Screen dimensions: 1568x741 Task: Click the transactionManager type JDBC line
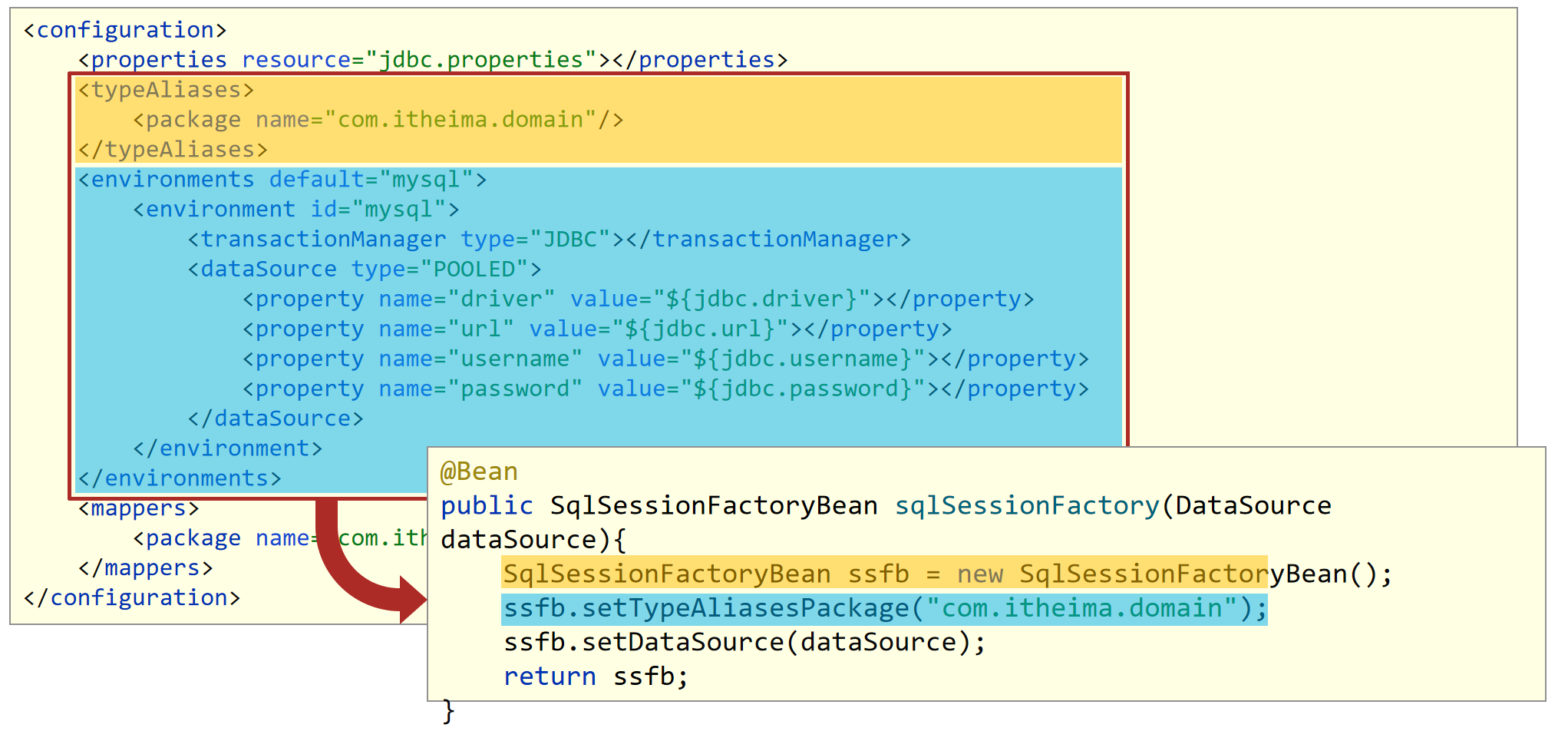(550, 240)
